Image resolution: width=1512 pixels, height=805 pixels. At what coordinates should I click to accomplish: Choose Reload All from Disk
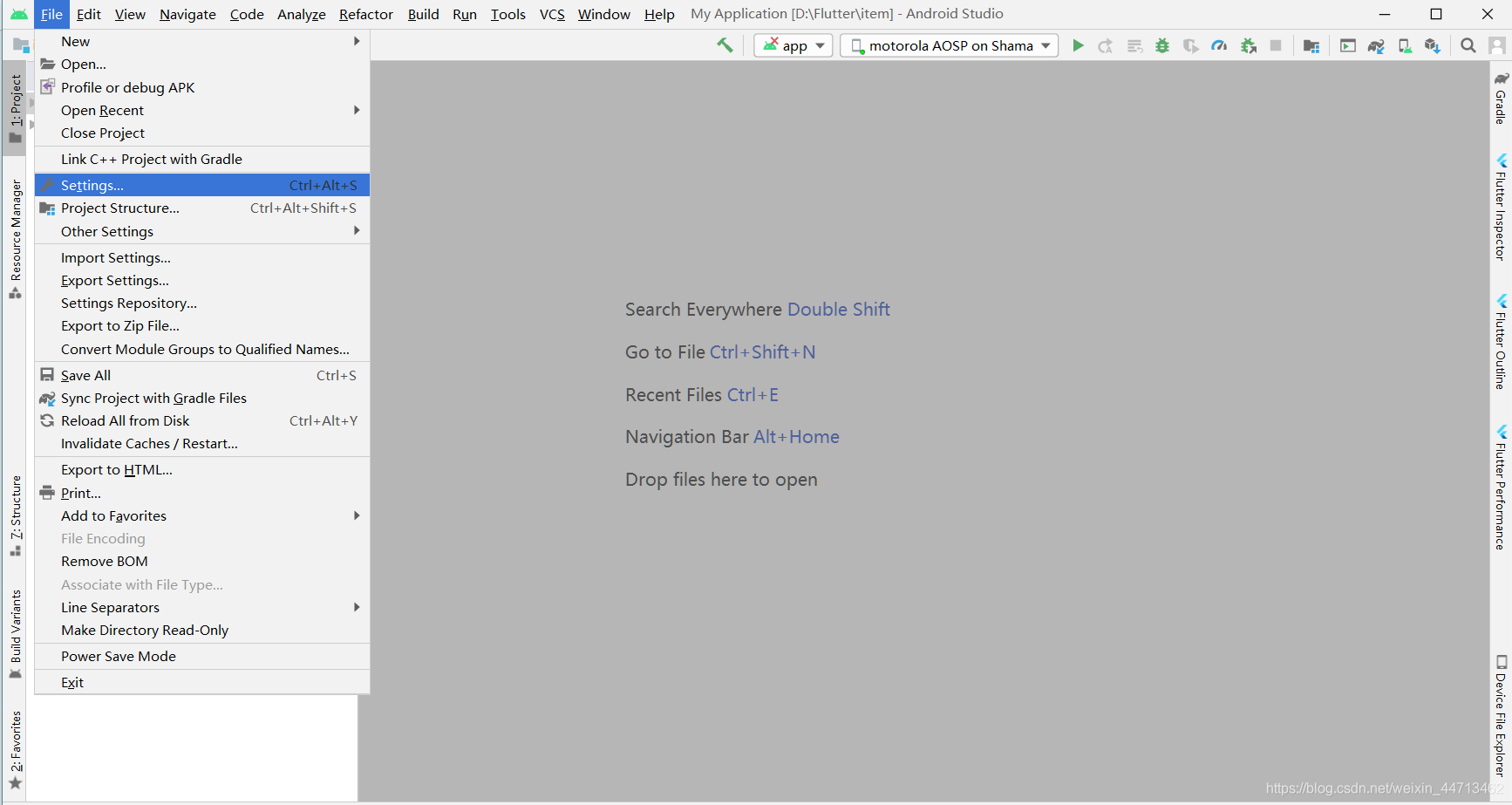[202, 420]
